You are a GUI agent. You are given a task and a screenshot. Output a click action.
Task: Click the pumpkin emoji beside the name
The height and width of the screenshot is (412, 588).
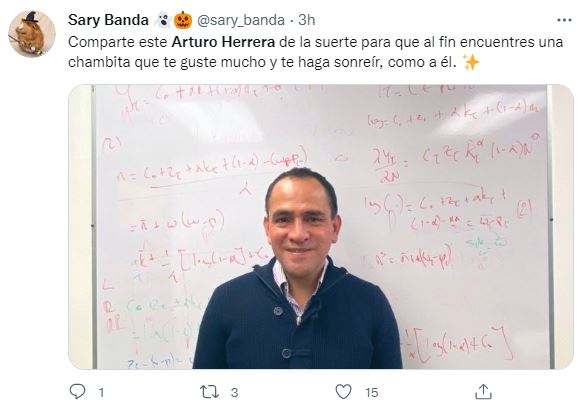pos(183,20)
